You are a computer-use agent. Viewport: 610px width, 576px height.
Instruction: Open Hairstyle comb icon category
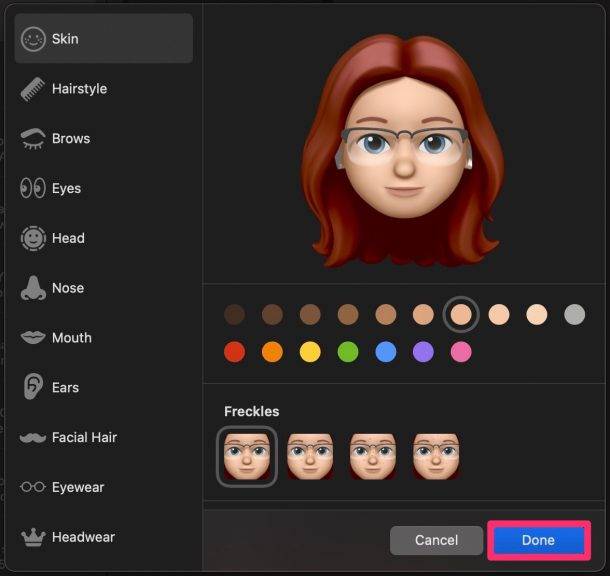tap(34, 89)
